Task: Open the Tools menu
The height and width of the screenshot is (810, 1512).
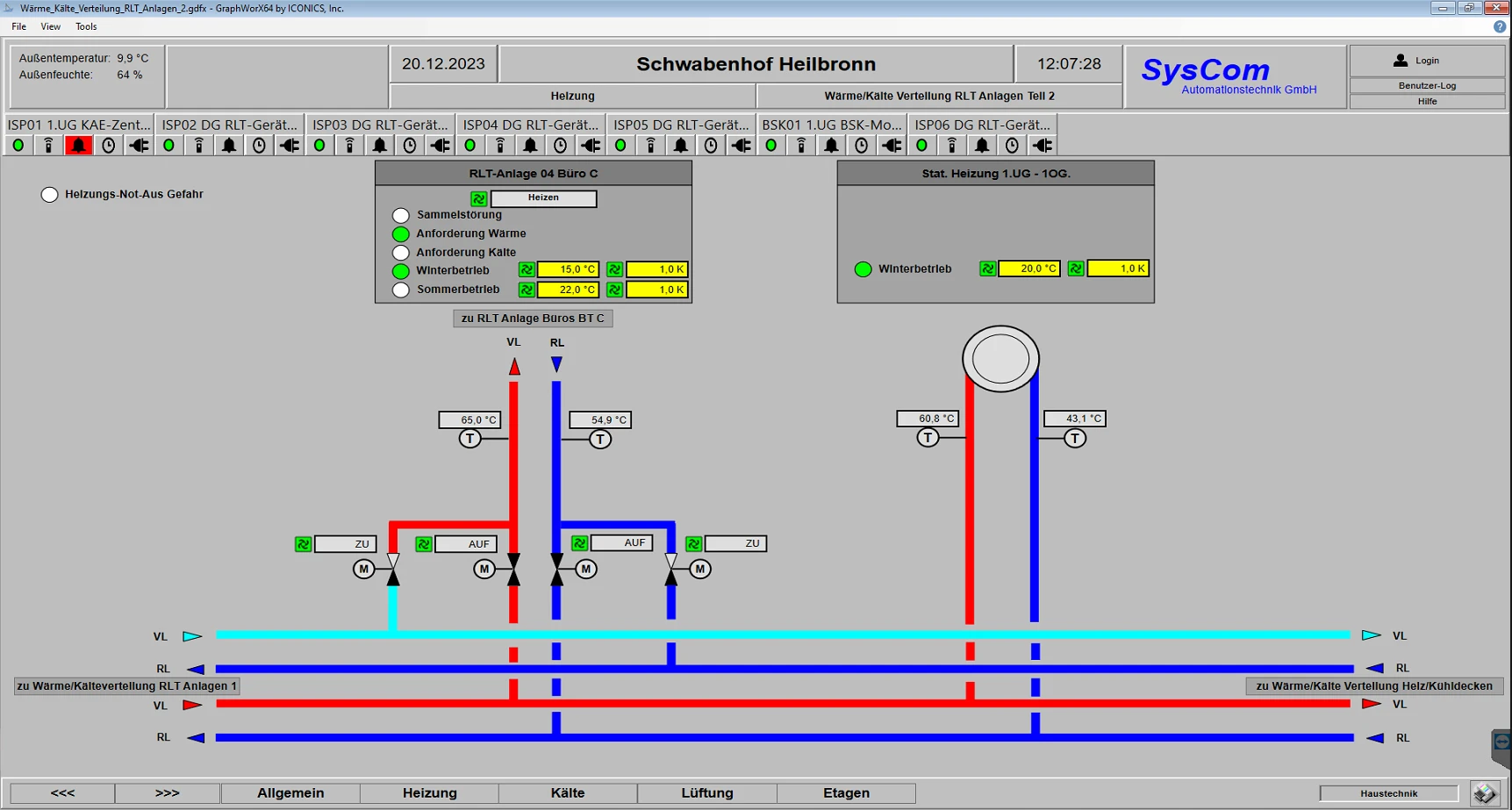Action: tap(85, 26)
